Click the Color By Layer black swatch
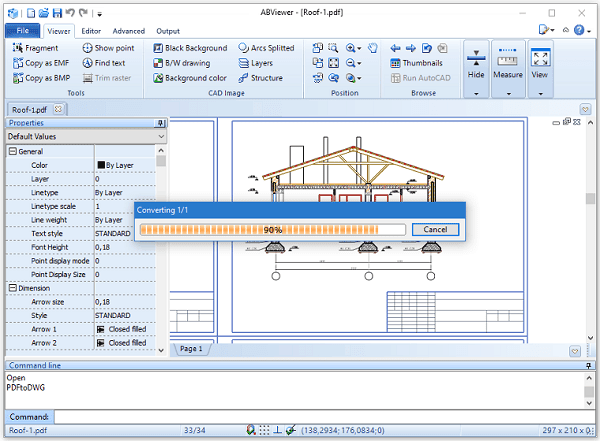Viewport: 600px width, 441px height. (101, 165)
